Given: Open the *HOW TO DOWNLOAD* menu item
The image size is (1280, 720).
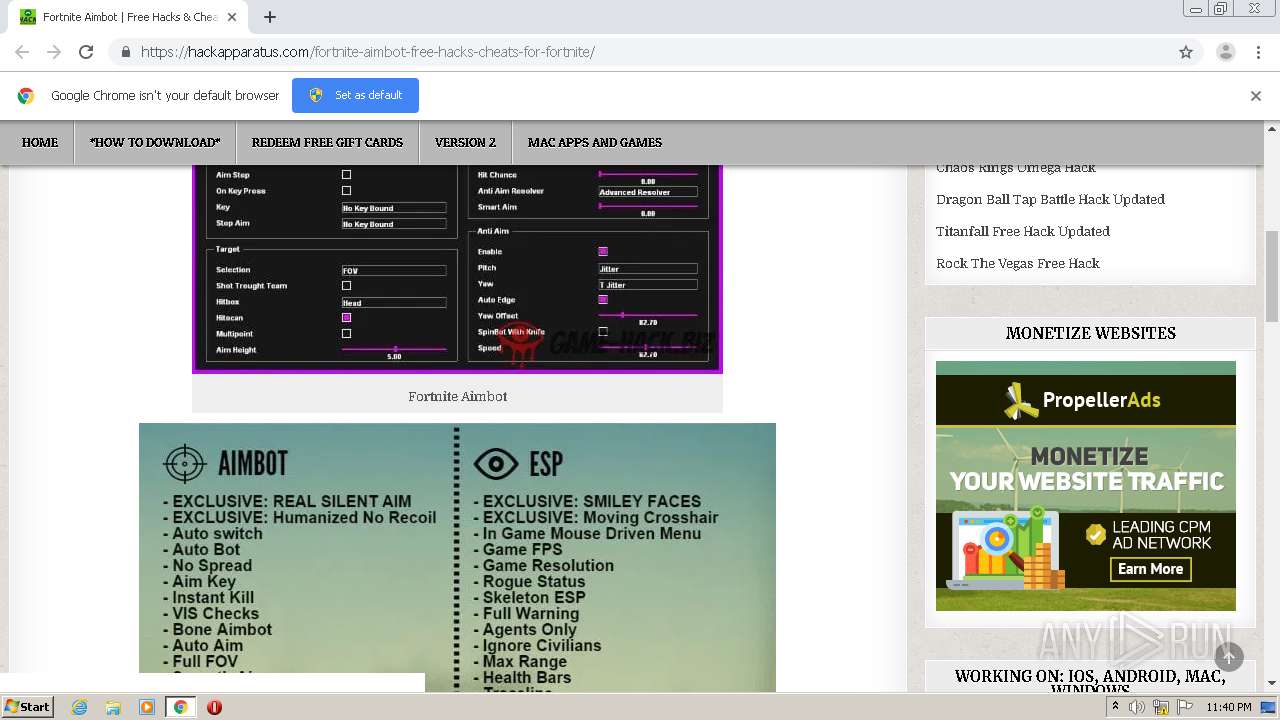Looking at the screenshot, I should pyautogui.click(x=155, y=142).
